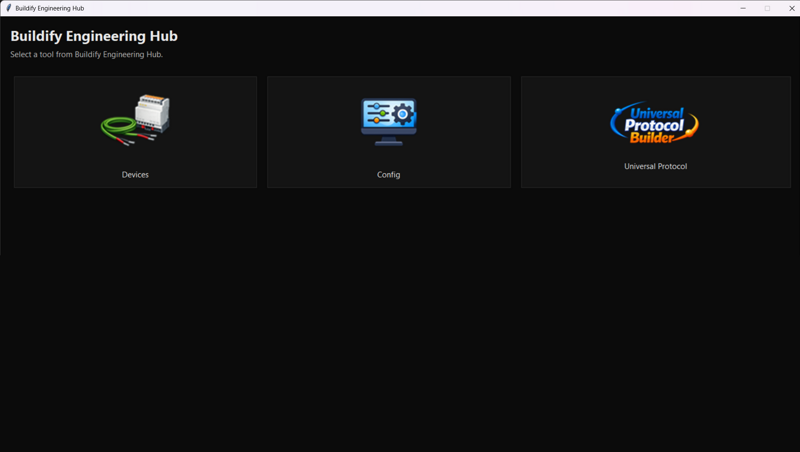Click the sliders in the Config icon
This screenshot has height=452, width=800.
tap(376, 114)
